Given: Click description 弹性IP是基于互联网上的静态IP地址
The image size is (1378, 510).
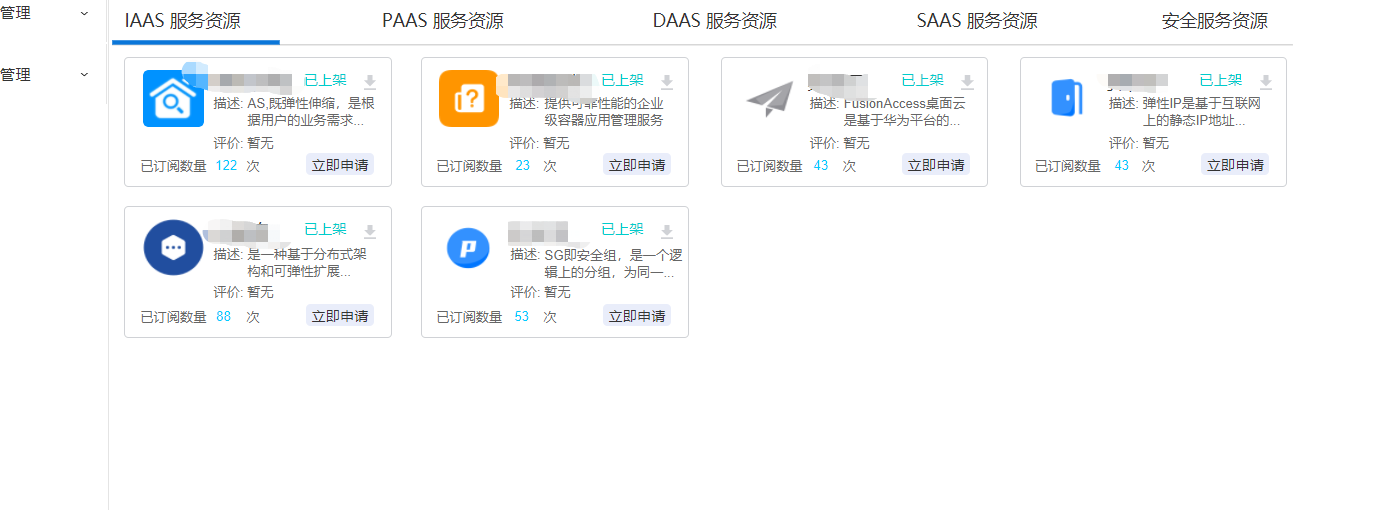Looking at the screenshot, I should [x=1200, y=112].
